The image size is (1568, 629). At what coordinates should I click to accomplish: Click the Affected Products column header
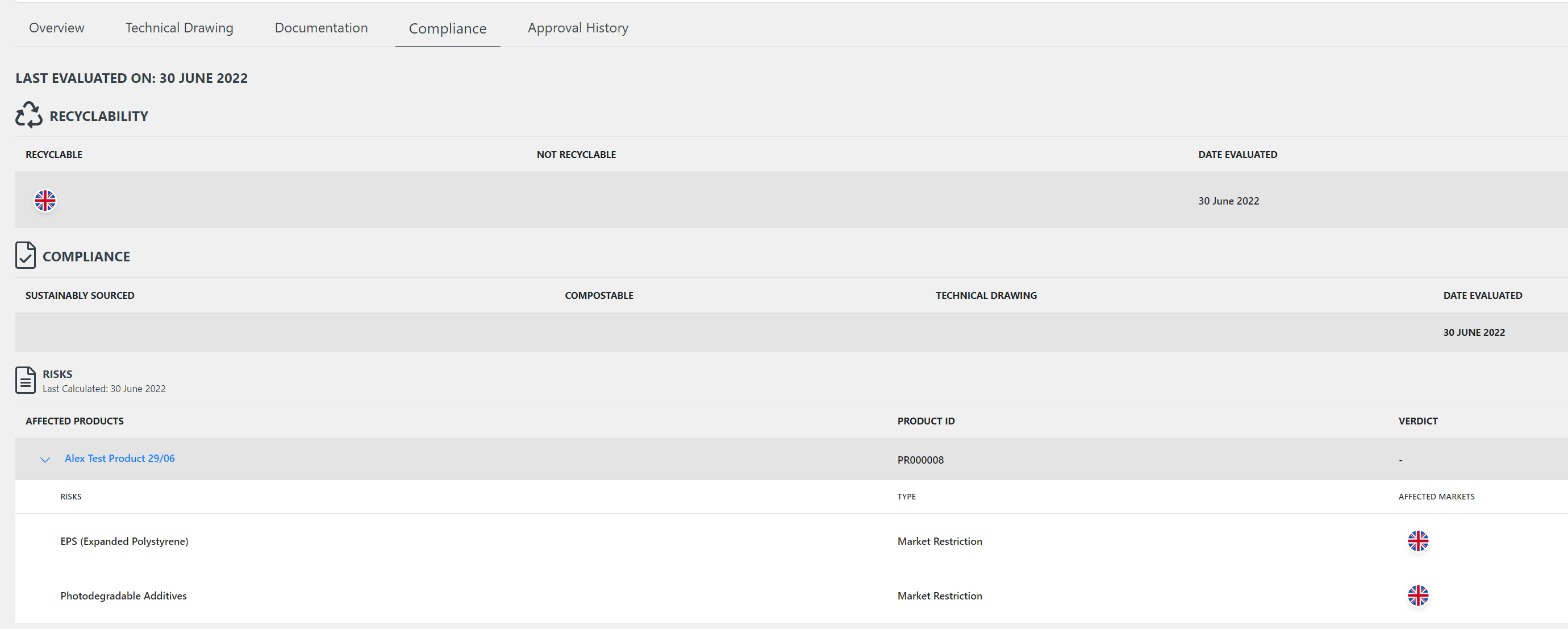coord(74,421)
